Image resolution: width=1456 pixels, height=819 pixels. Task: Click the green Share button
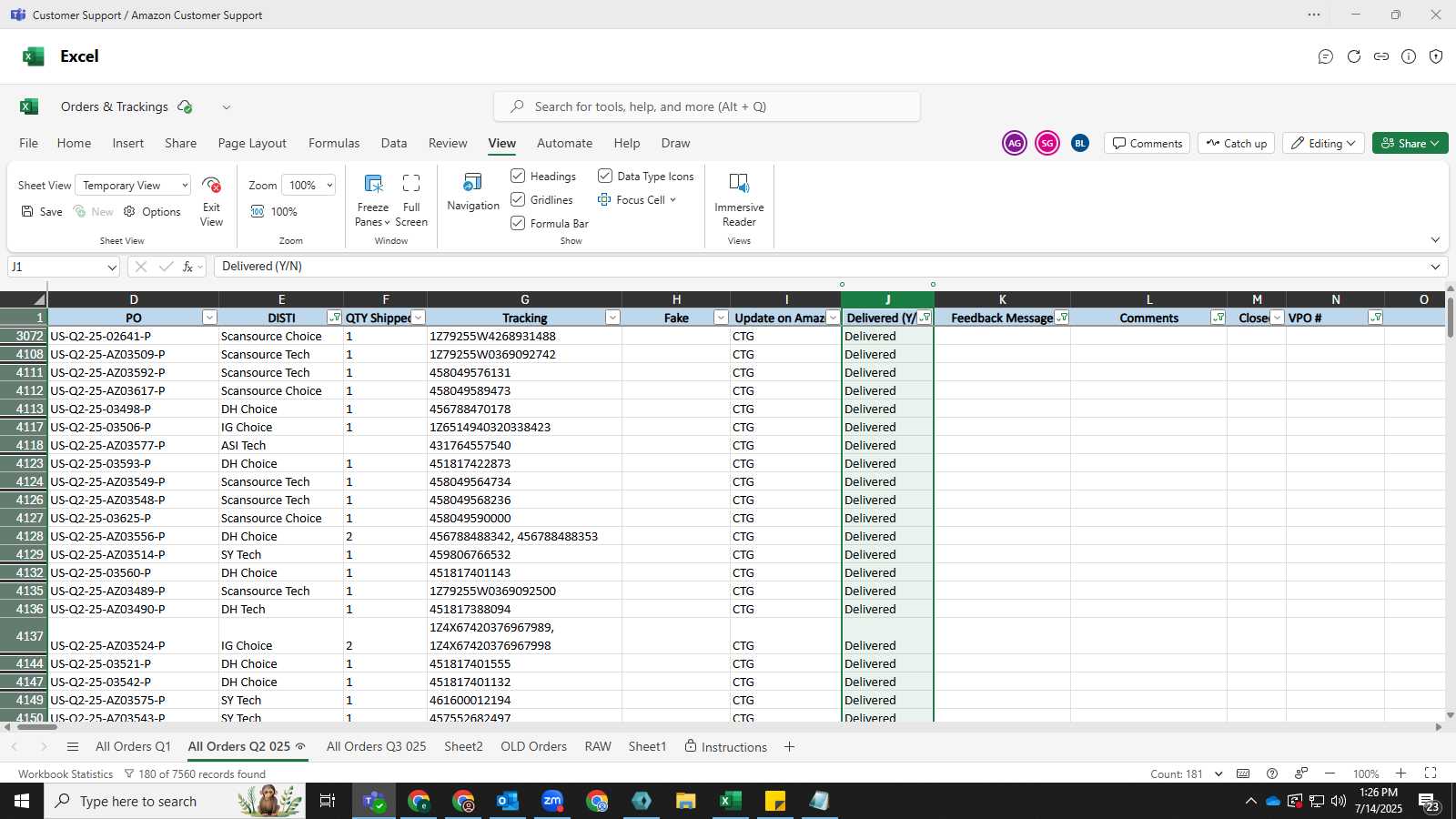1410,144
